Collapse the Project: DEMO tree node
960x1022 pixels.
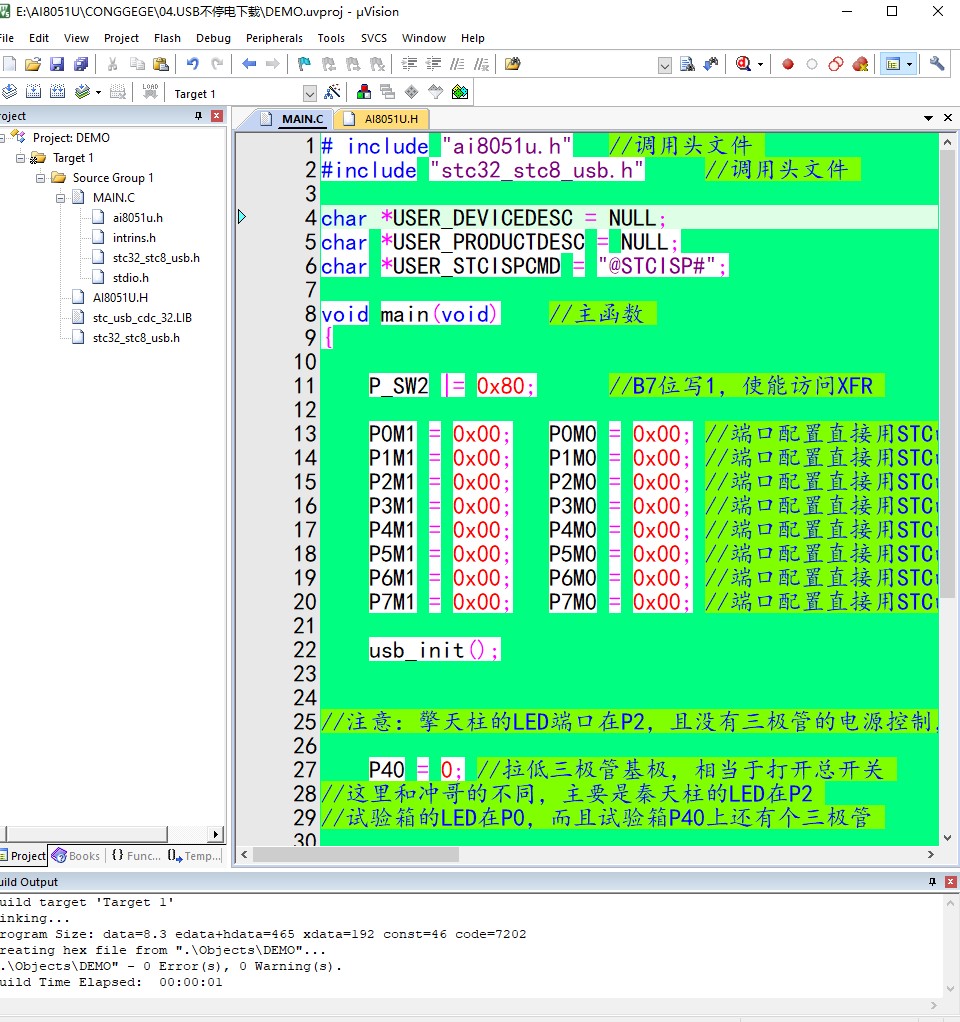pos(3,138)
